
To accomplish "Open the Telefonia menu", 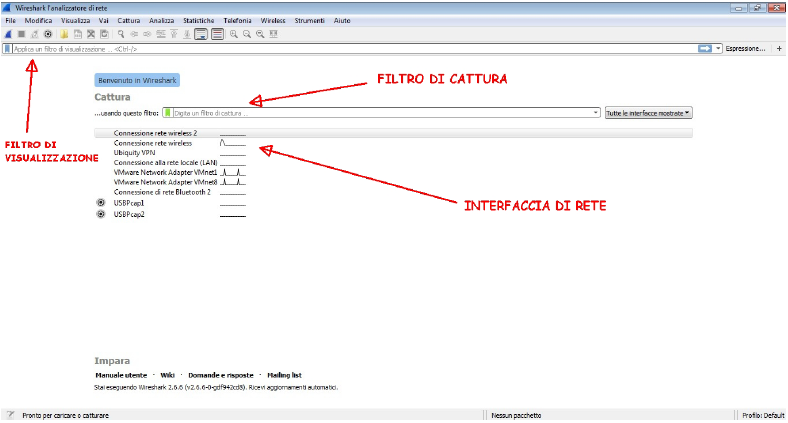I will (x=237, y=21).
